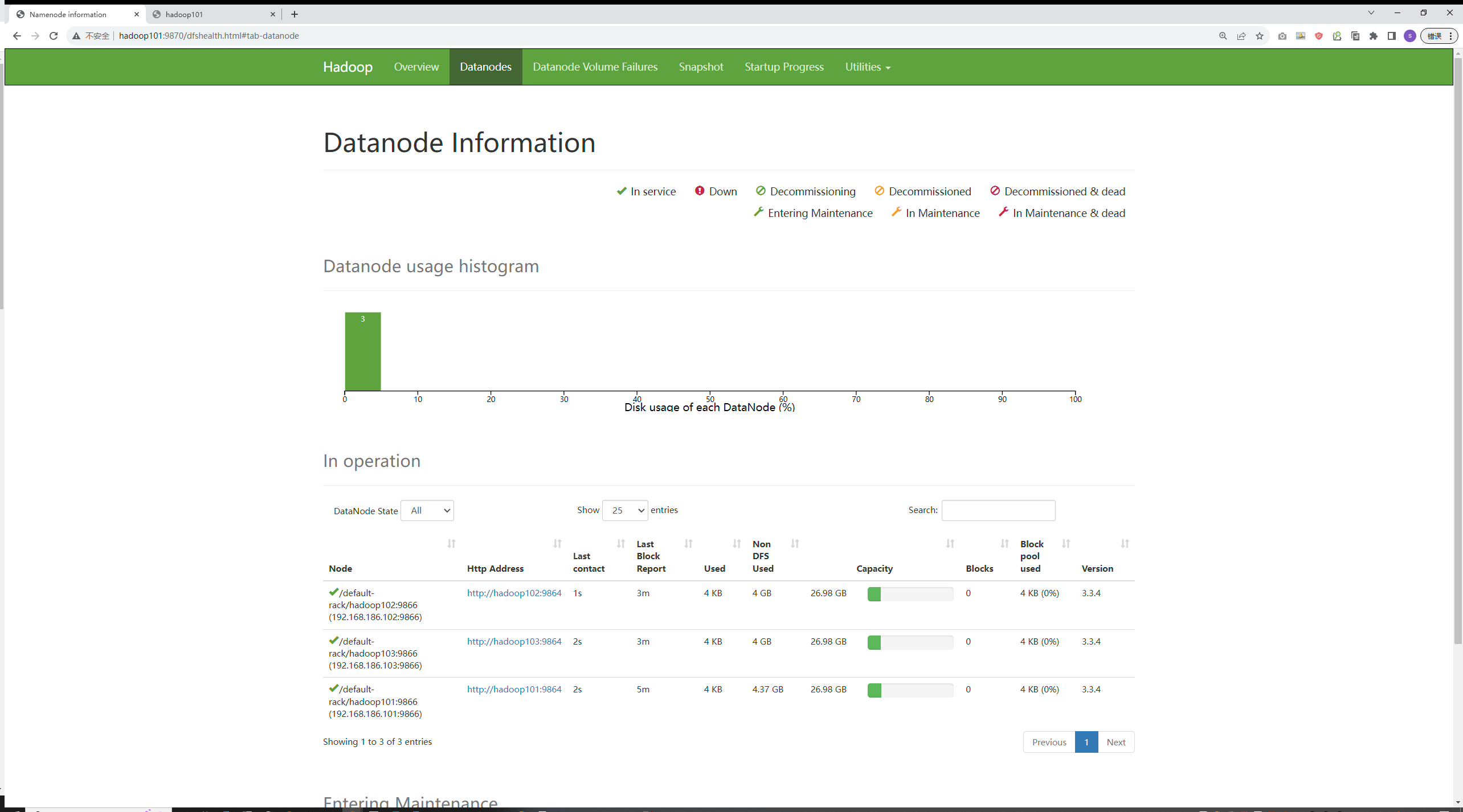The width and height of the screenshot is (1463, 812).
Task: Click the Entering Maintenance status icon
Action: (760, 213)
